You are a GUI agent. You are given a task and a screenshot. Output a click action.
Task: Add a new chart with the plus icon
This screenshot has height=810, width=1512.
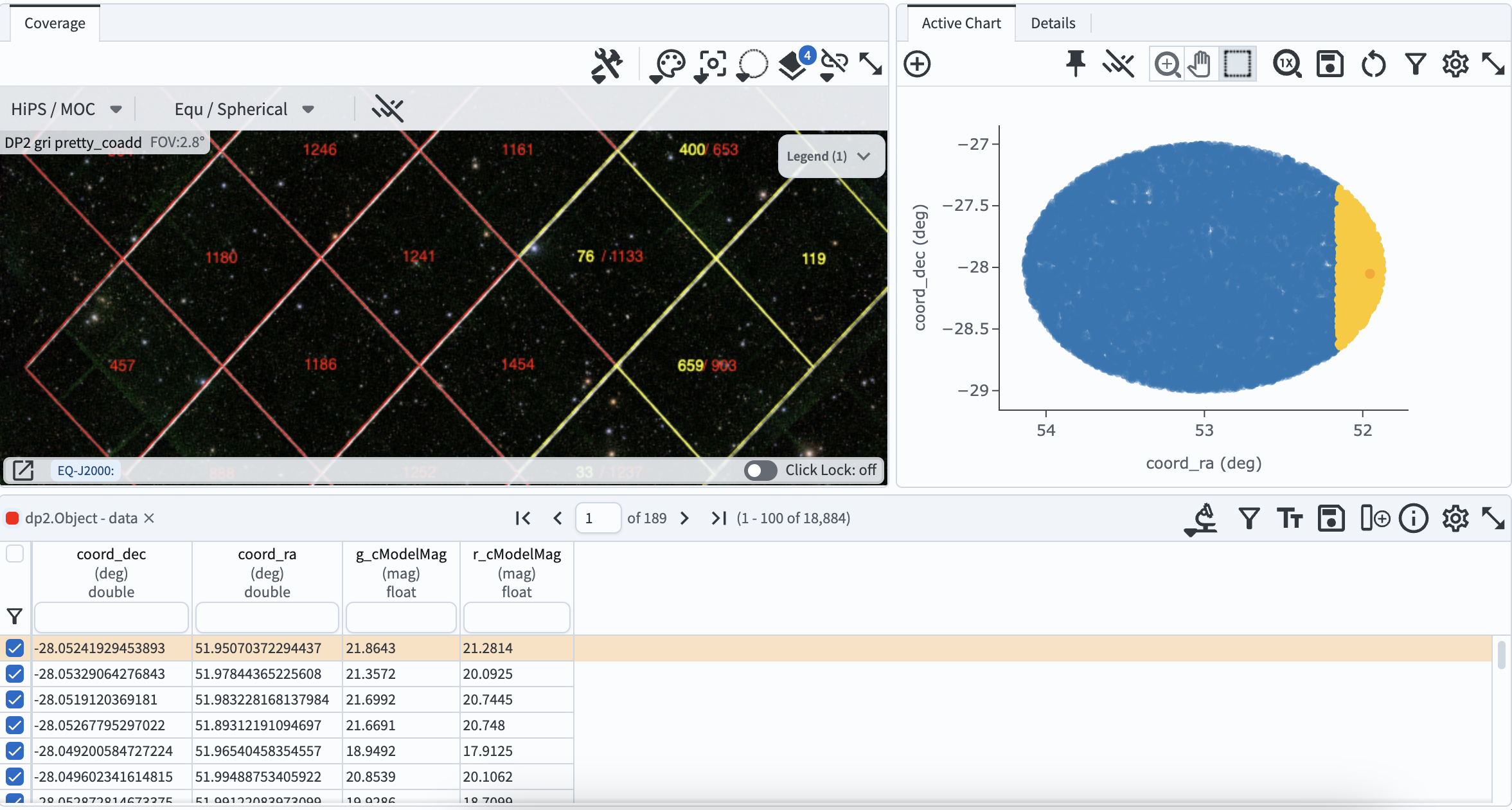click(917, 64)
